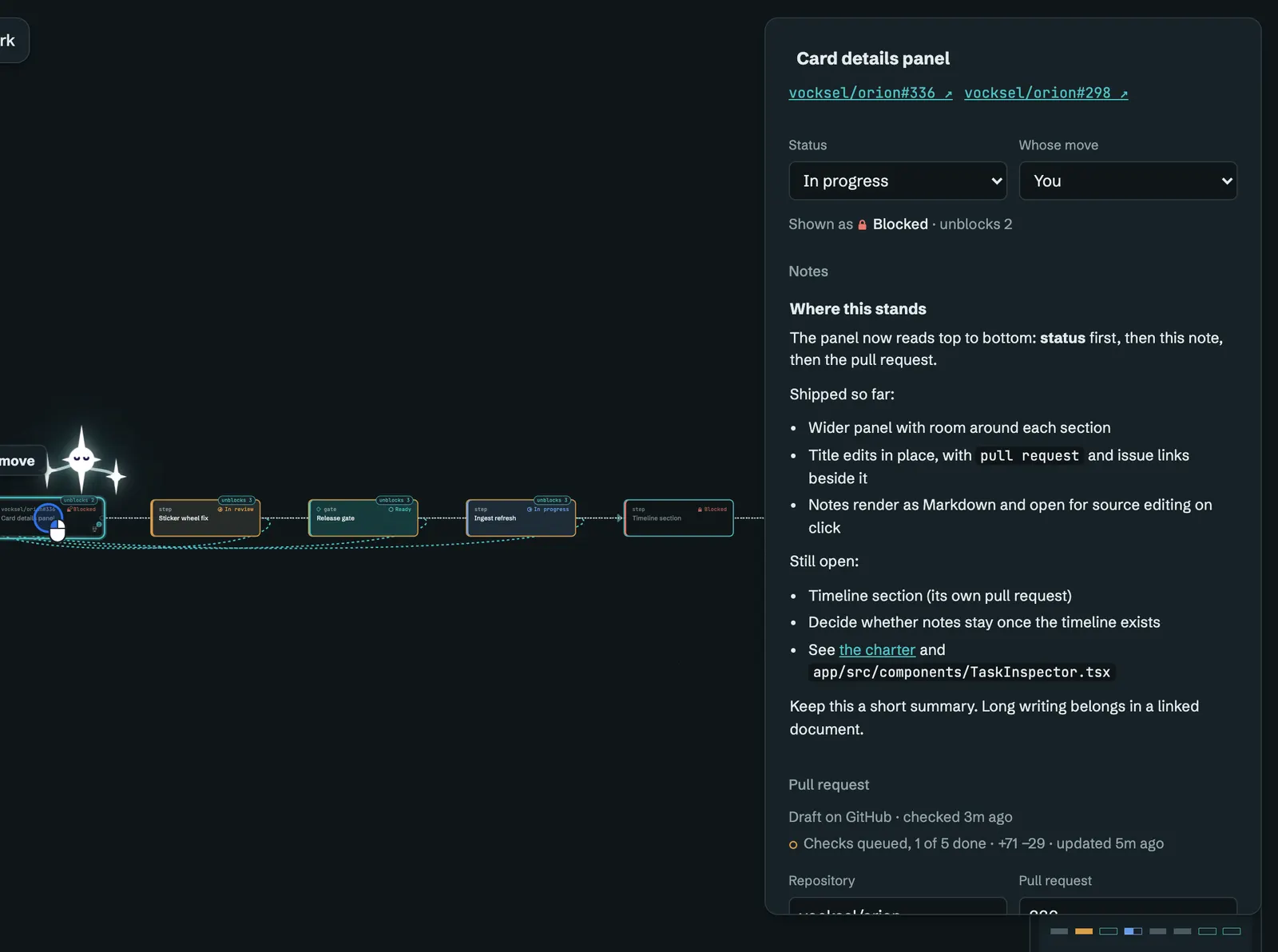
Task: Click the Repository input field
Action: point(898,906)
